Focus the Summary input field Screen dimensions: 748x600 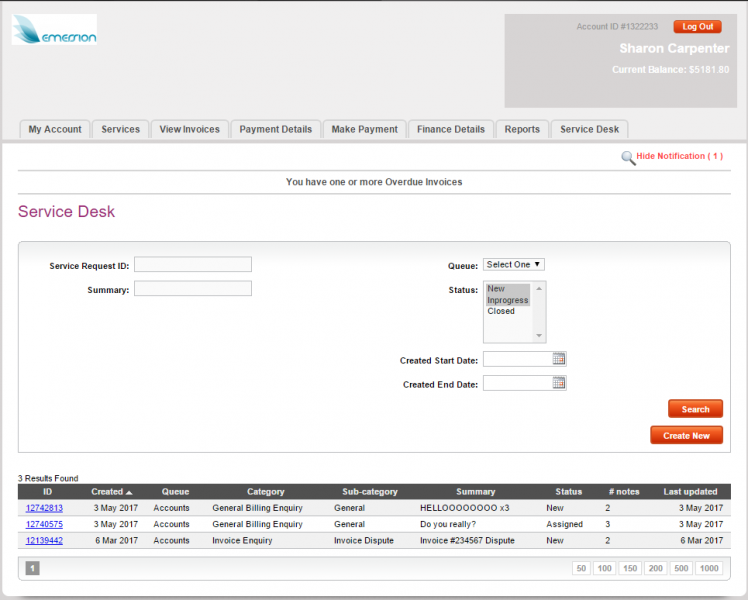pyautogui.click(x=193, y=288)
